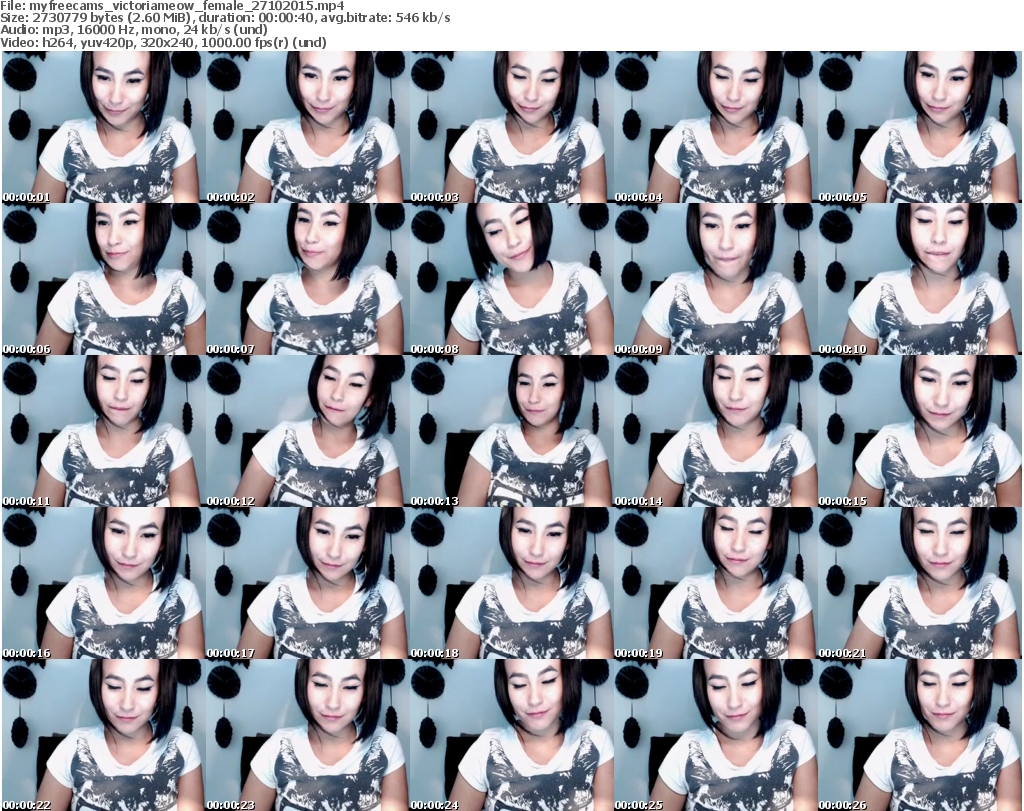Screen dimensions: 1024x811
Task: Pick the frame stamped 00:00:22
Action: coord(103,735)
